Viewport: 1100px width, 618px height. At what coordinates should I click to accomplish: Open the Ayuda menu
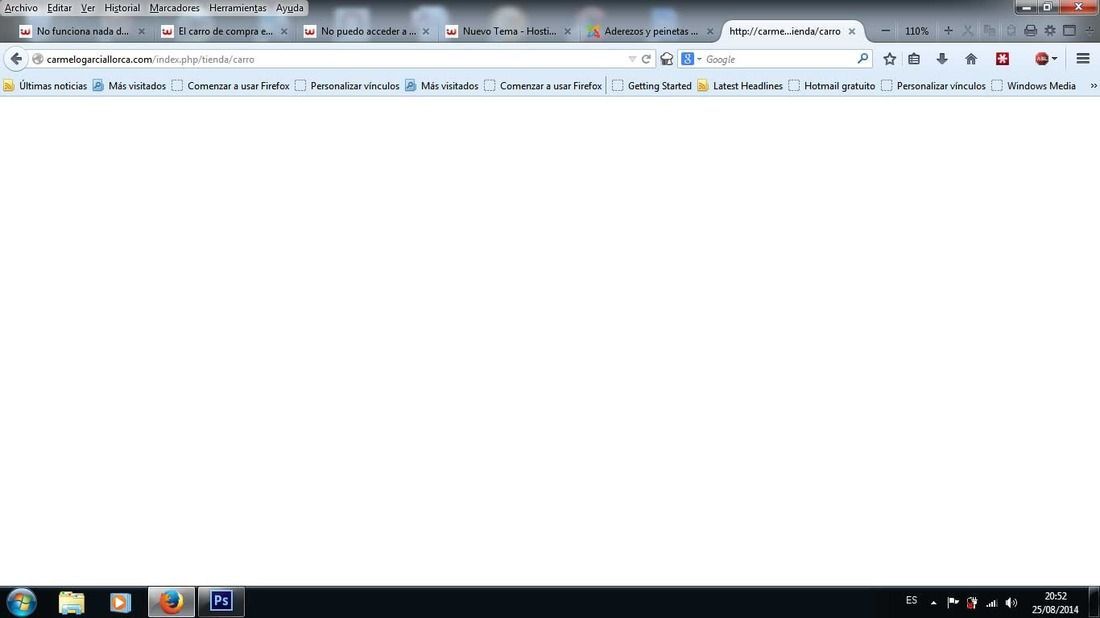pyautogui.click(x=290, y=8)
